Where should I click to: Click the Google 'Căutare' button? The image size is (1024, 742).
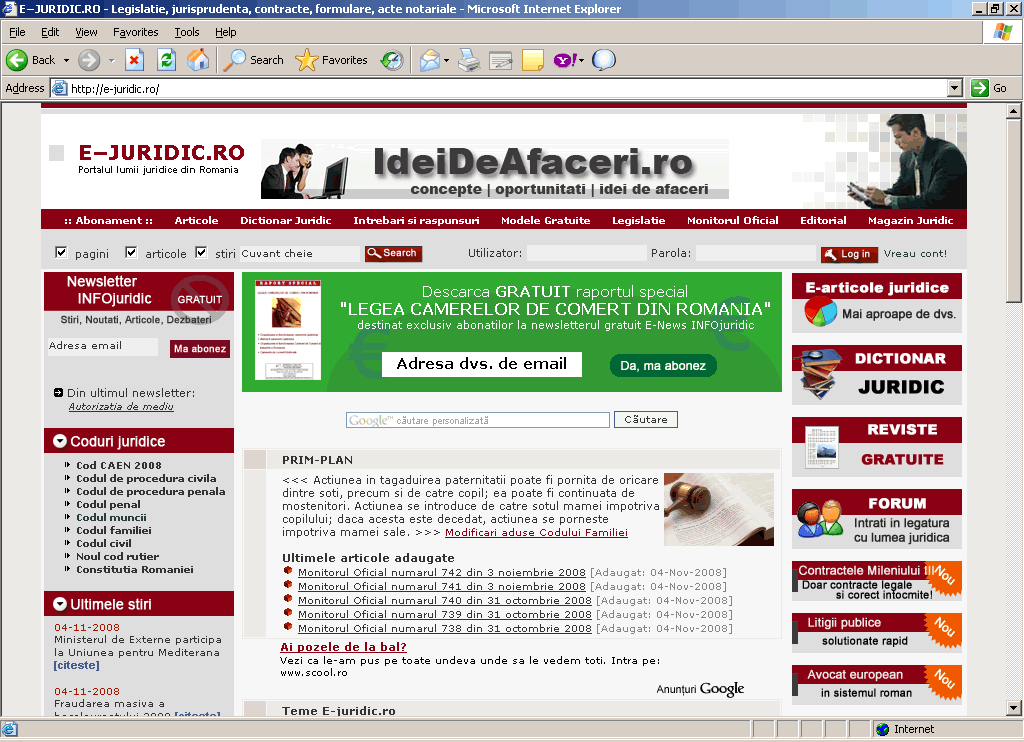[646, 419]
